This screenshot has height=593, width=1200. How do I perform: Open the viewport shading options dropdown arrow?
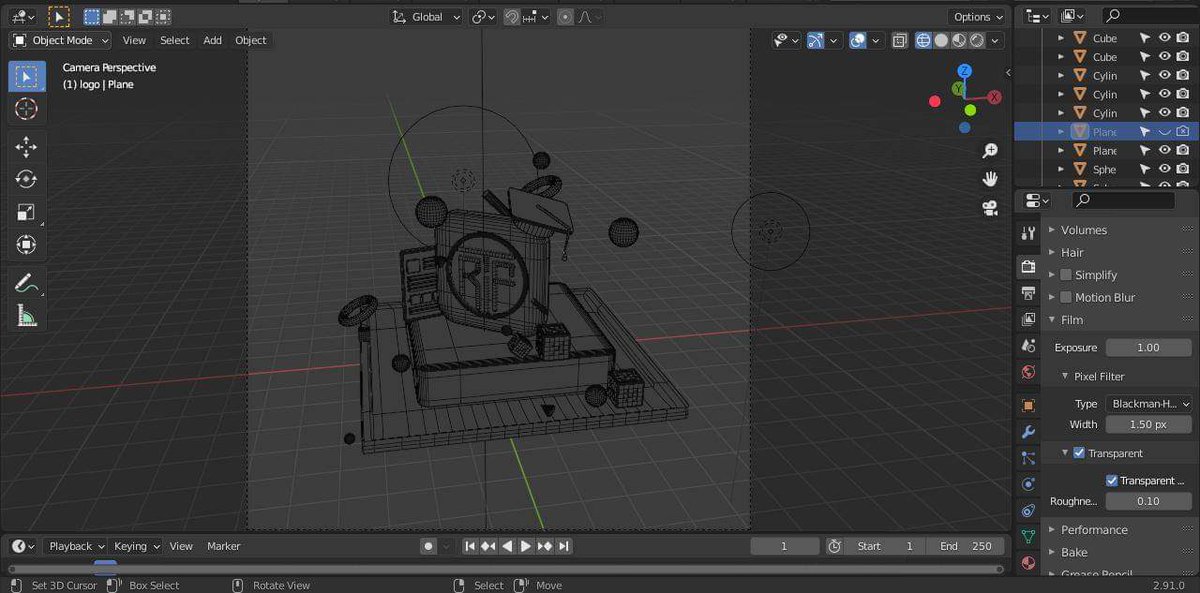pos(997,40)
